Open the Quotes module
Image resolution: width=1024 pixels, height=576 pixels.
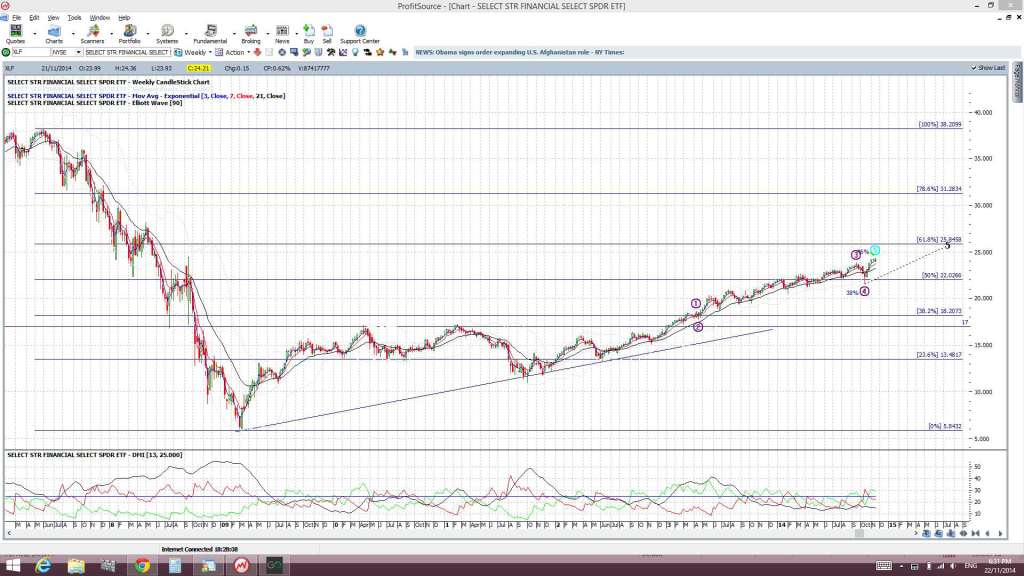(15, 34)
